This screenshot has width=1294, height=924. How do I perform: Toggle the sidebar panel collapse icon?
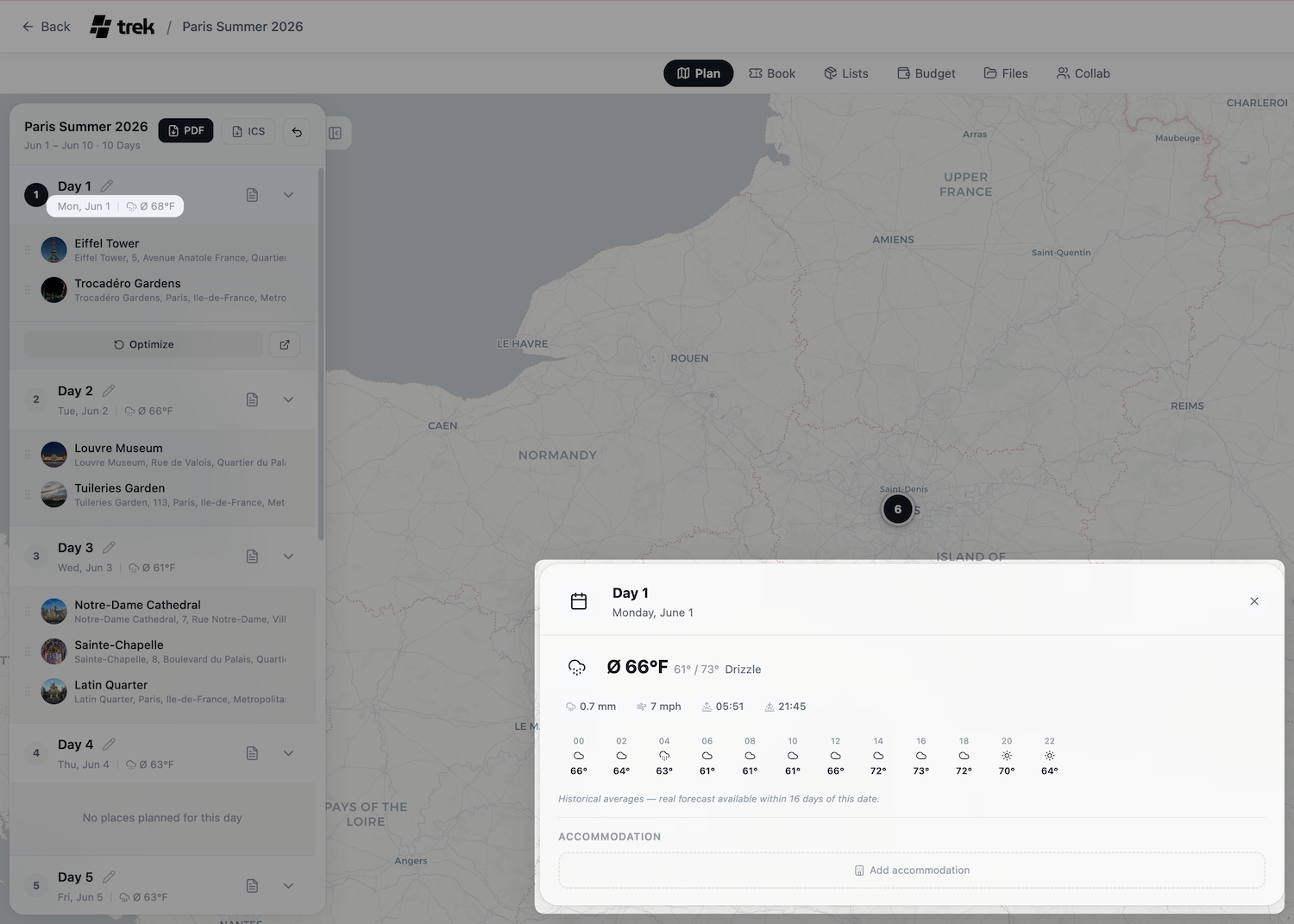click(336, 133)
